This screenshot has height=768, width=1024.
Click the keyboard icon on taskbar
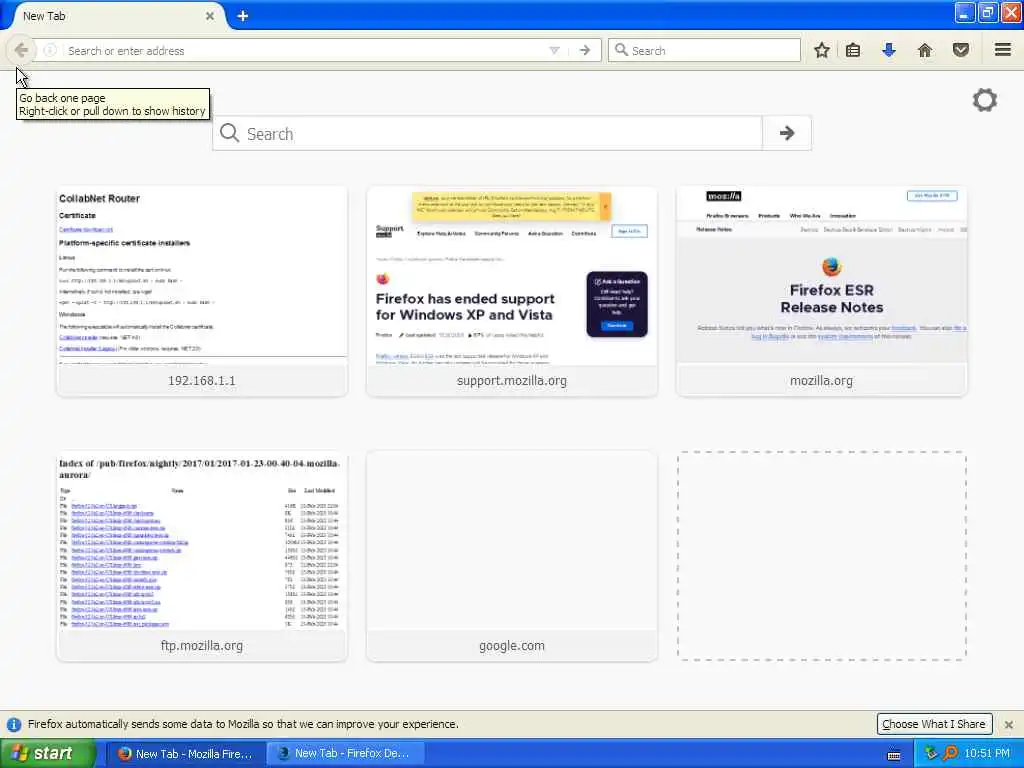pos(893,755)
